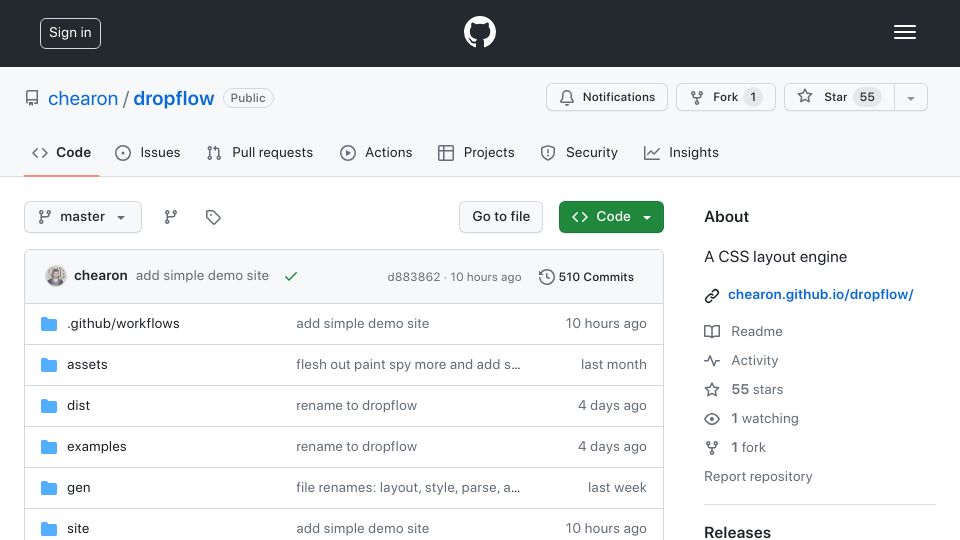Fork the repository

[x=726, y=97]
